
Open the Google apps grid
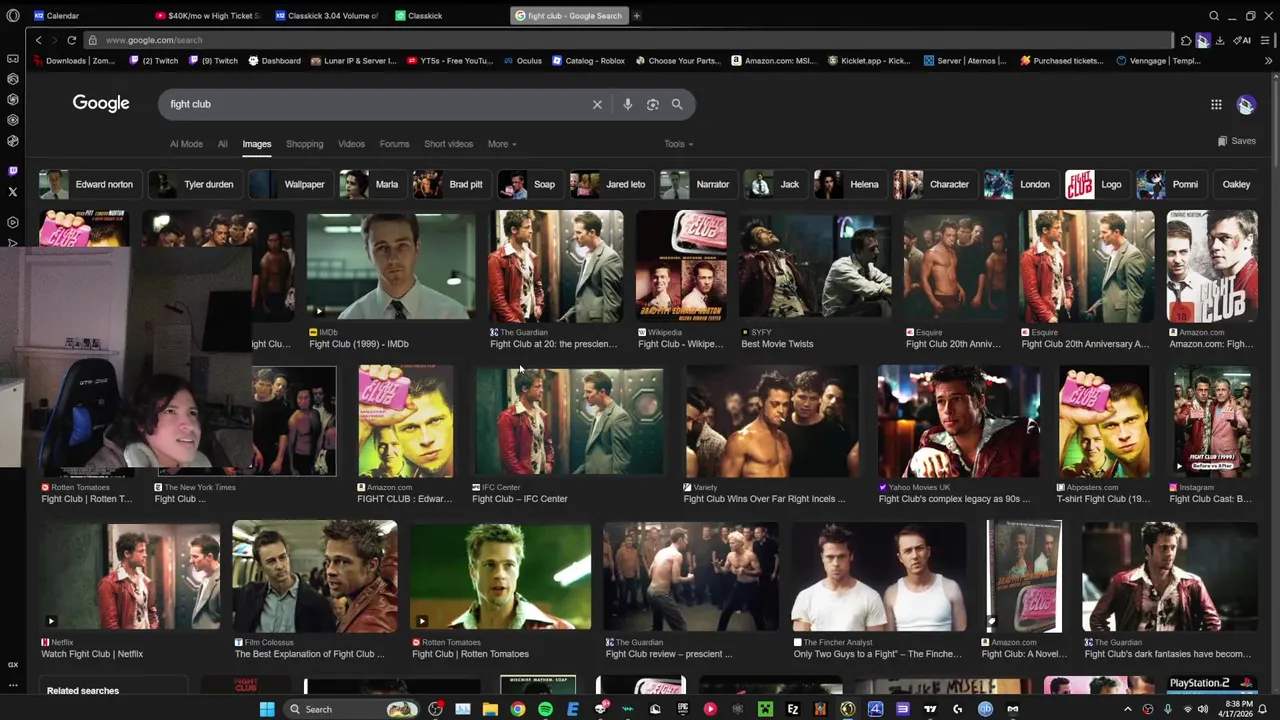pyautogui.click(x=1216, y=104)
